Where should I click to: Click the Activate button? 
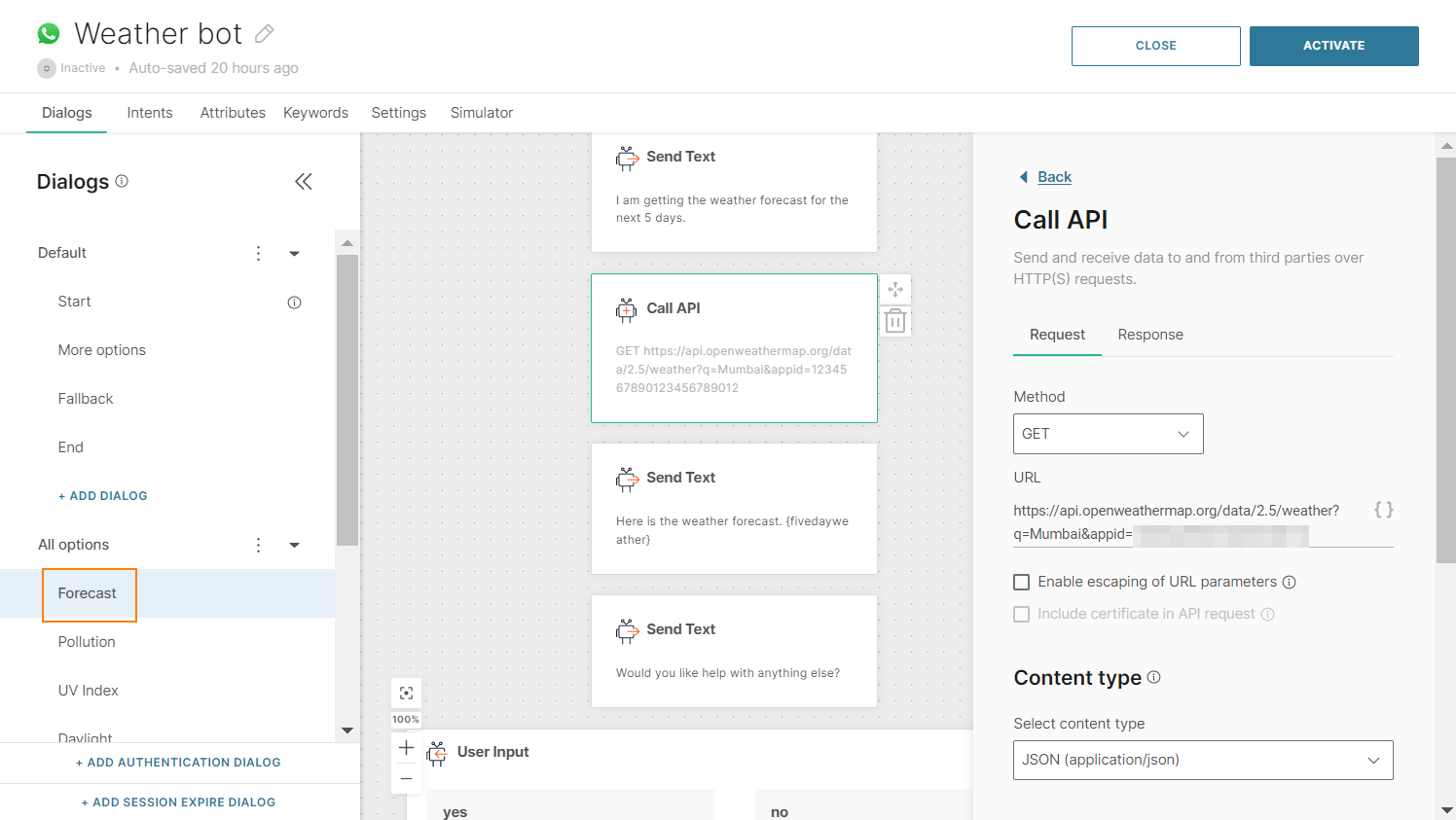(x=1333, y=46)
